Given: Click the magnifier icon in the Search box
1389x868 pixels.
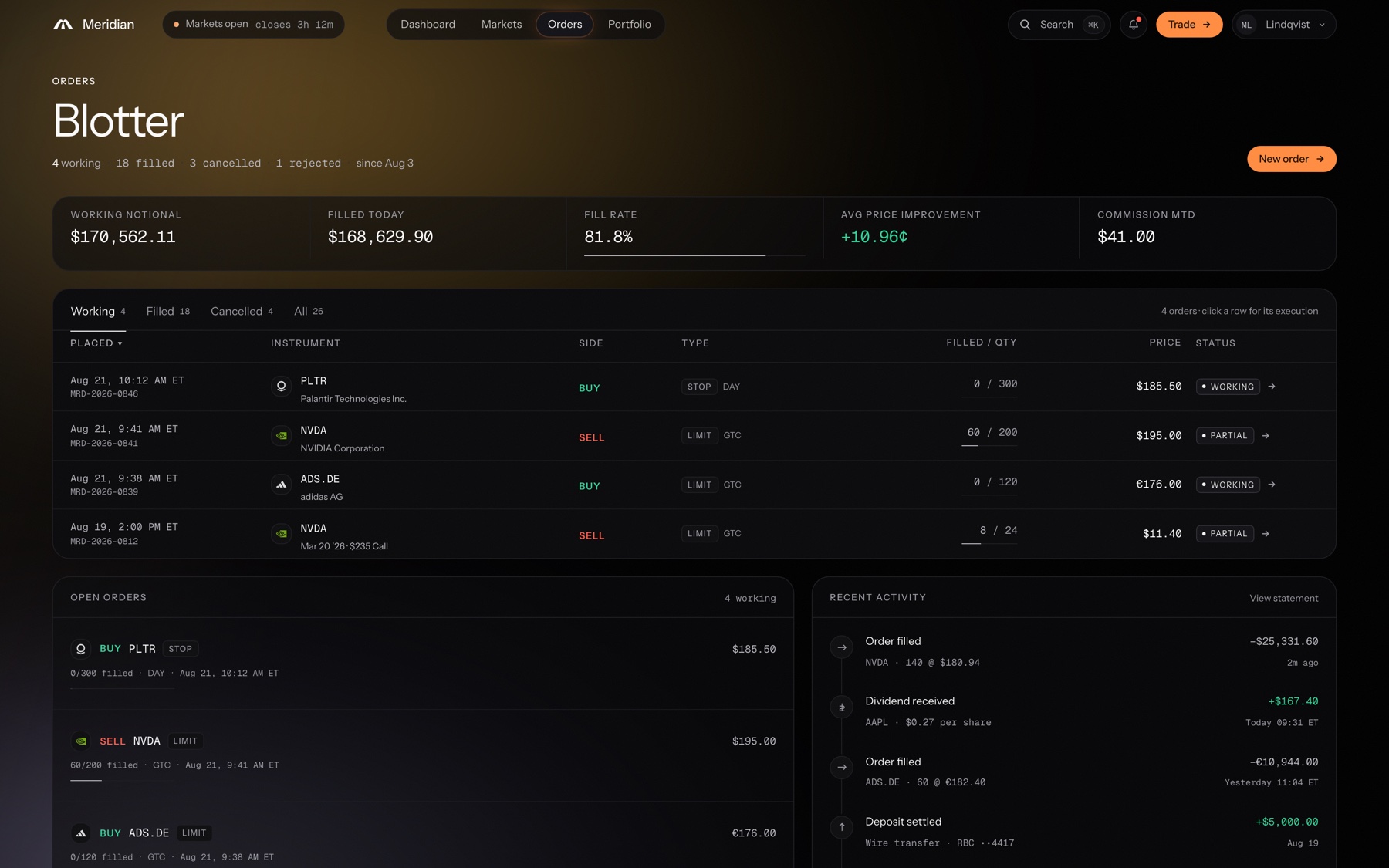Looking at the screenshot, I should (x=1025, y=25).
